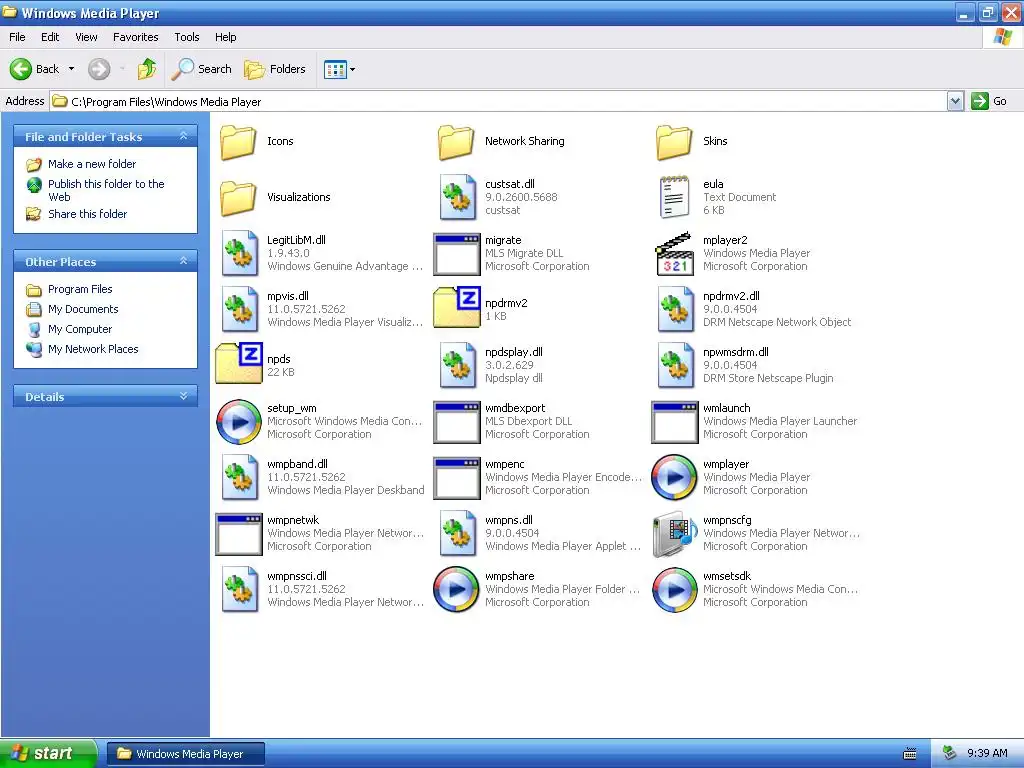Select the eula text document icon
Screen dimensions: 1024x768
pyautogui.click(x=674, y=197)
